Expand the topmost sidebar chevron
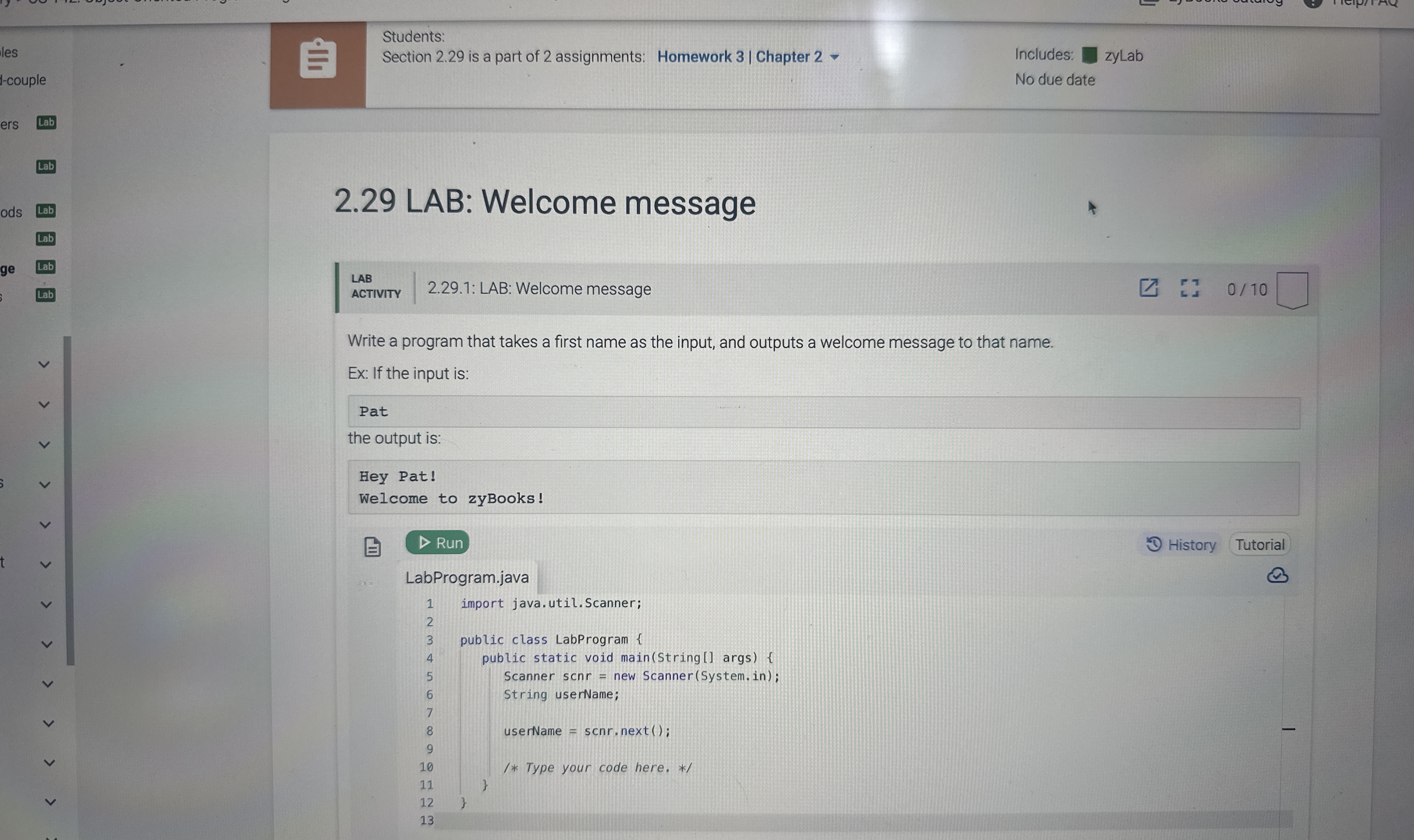 point(44,365)
